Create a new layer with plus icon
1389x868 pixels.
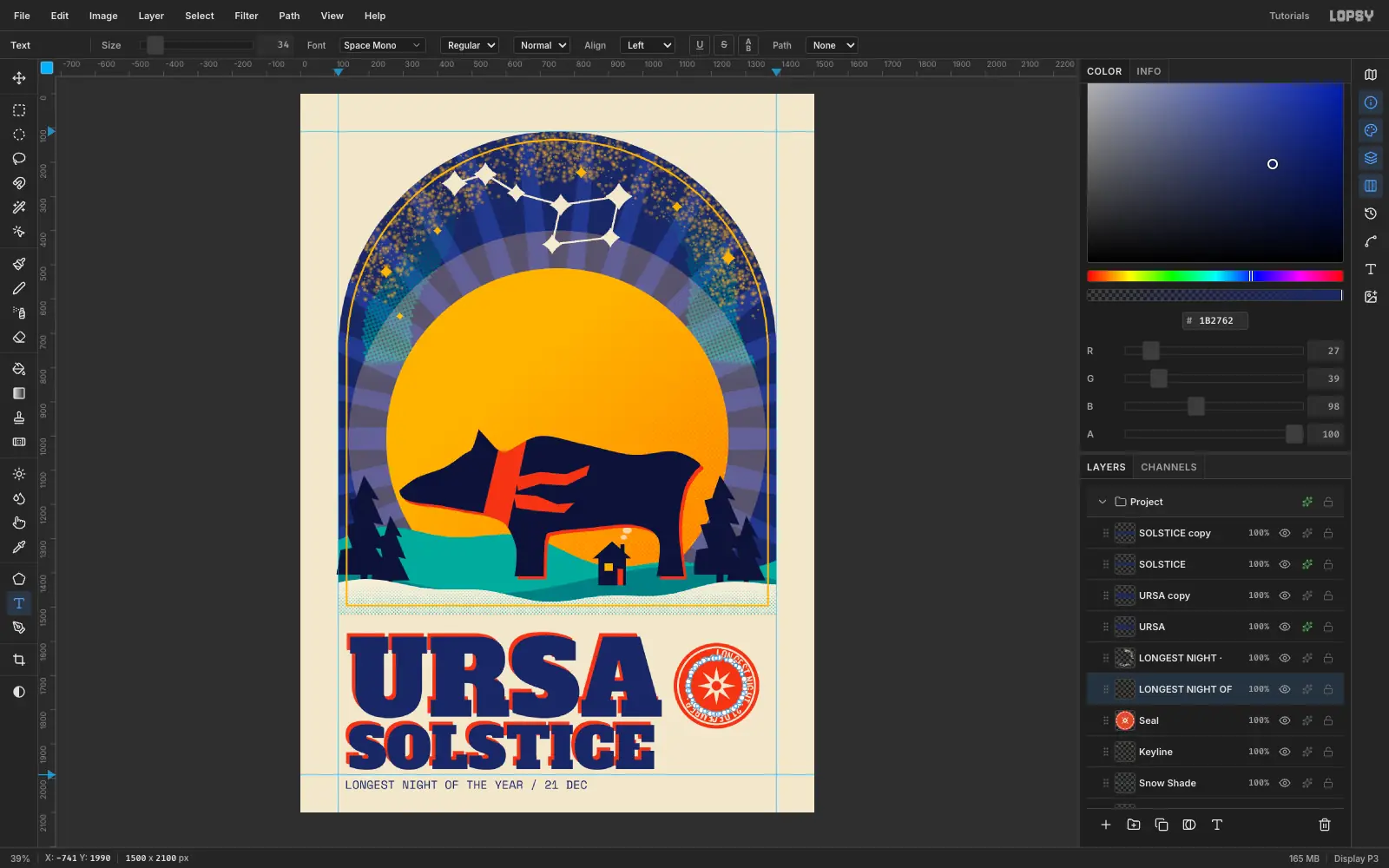[1106, 825]
